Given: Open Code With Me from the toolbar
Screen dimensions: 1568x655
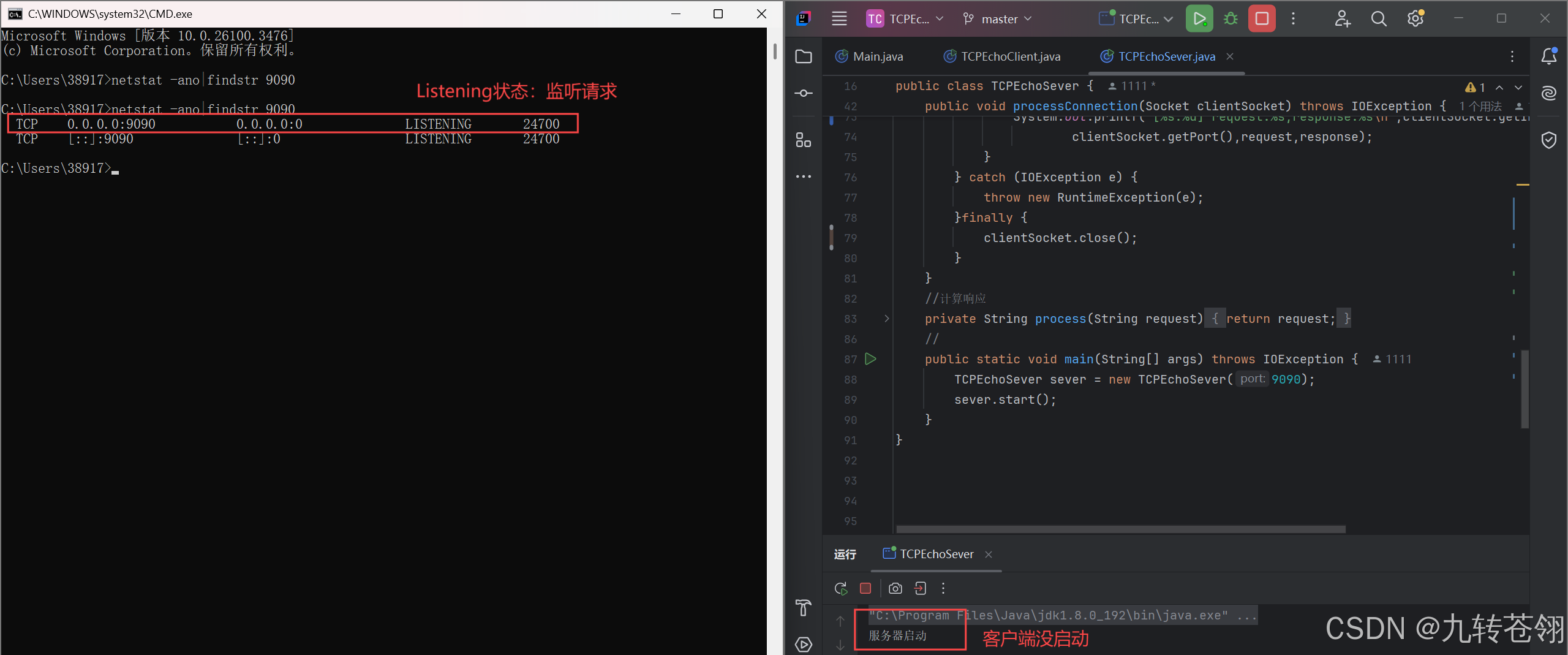Looking at the screenshot, I should click(x=1342, y=19).
